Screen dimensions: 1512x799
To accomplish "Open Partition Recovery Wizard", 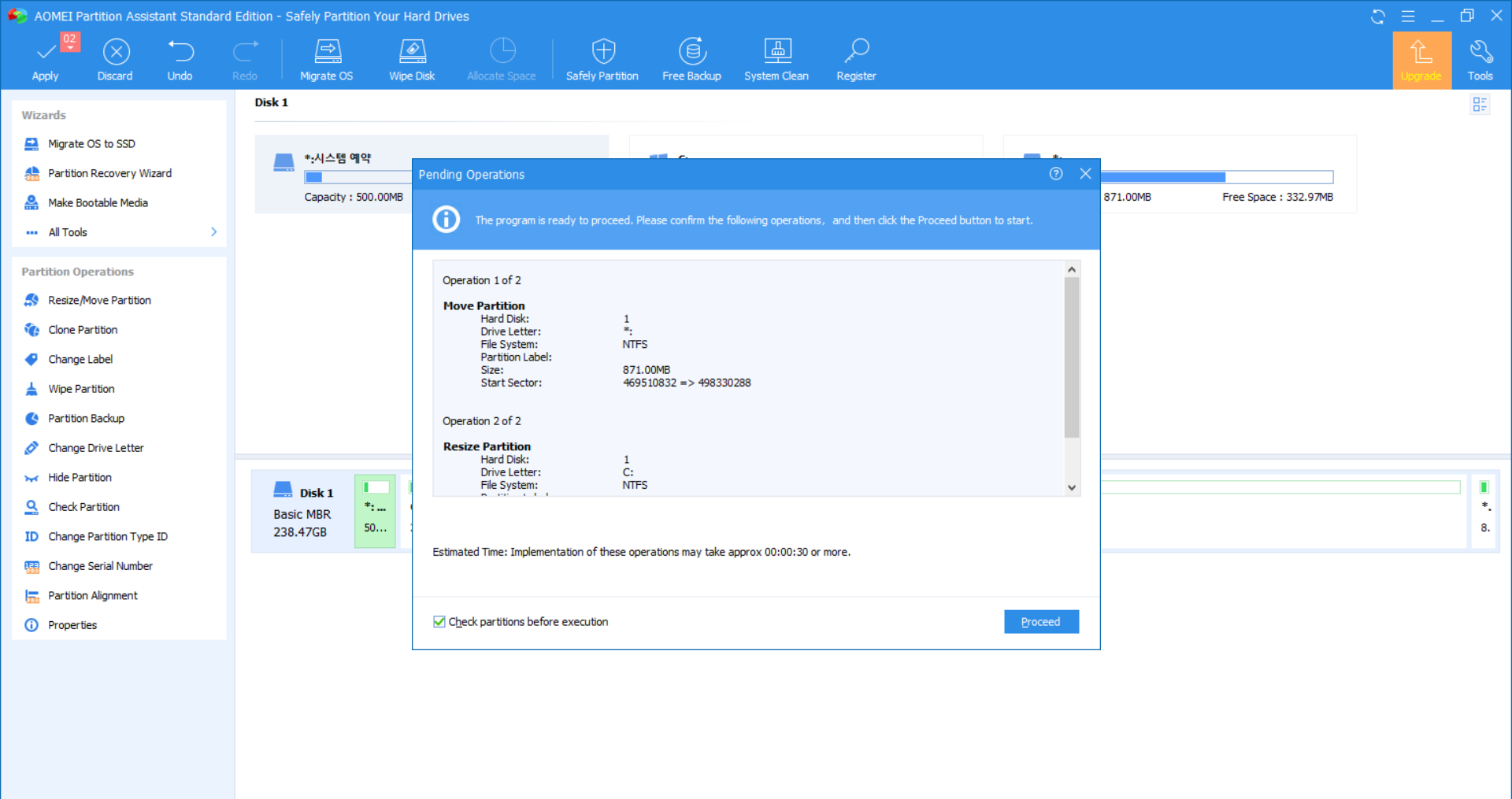I will [x=109, y=173].
